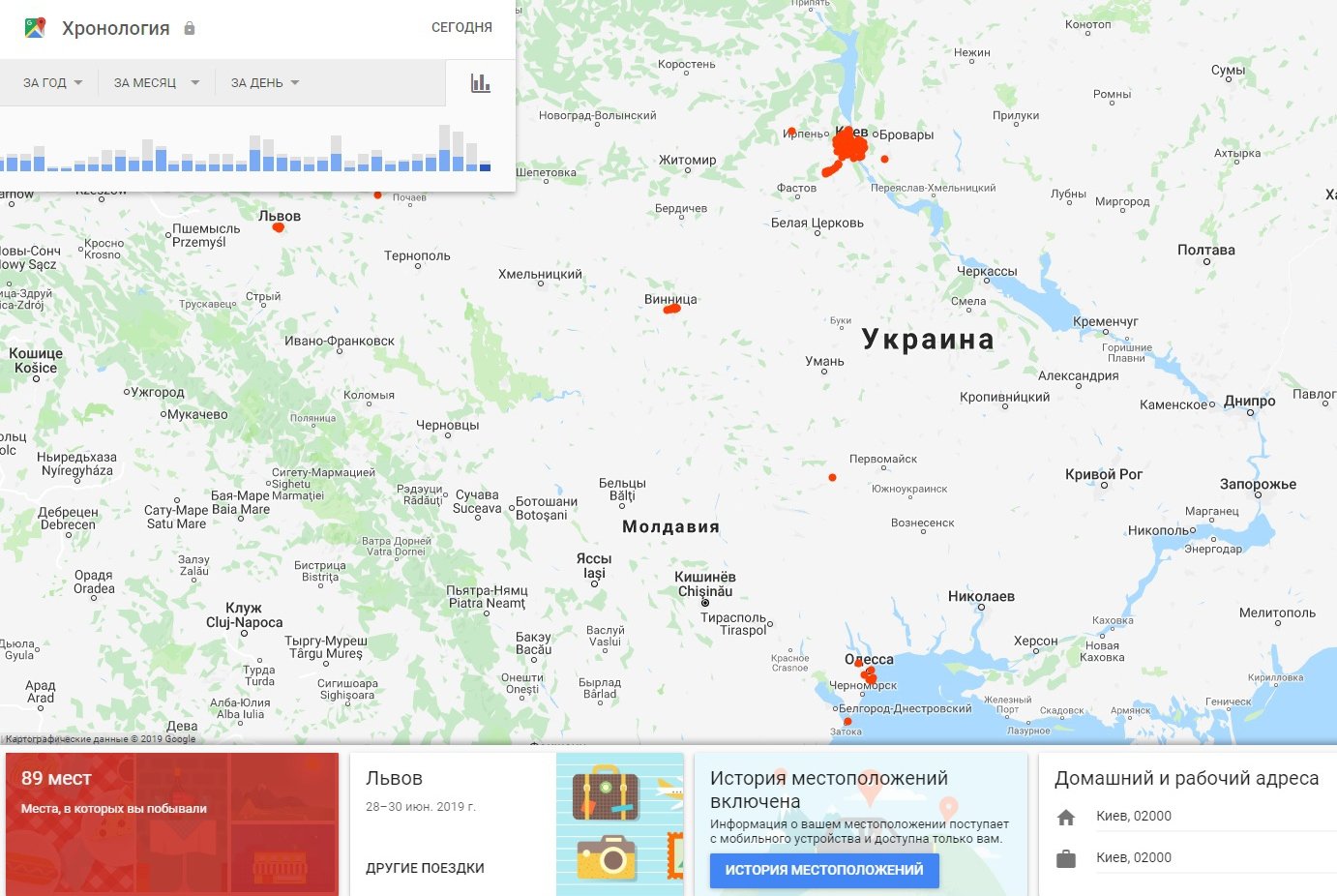The image size is (1337, 896).
Task: Toggle the bar chart histogram icon
Action: [x=481, y=83]
